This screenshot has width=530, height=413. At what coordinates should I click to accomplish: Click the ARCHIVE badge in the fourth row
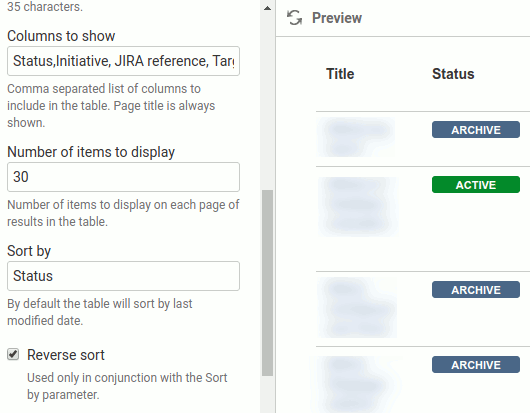[476, 365]
